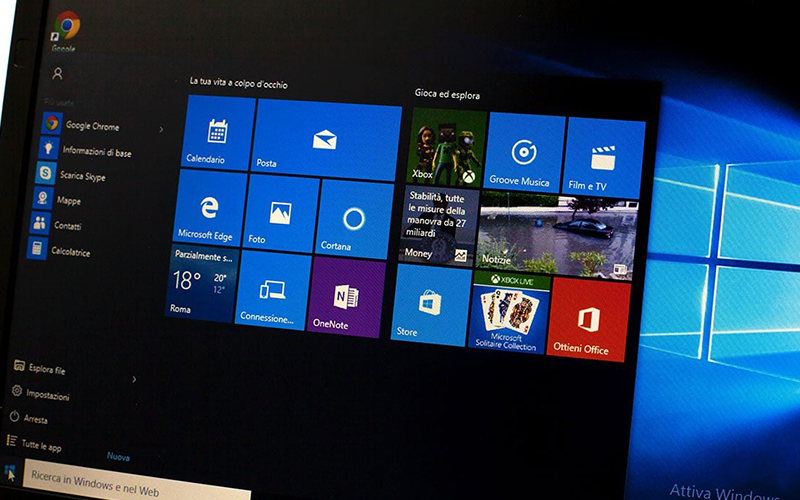
Task: Open the Xbox tile
Action: [448, 147]
